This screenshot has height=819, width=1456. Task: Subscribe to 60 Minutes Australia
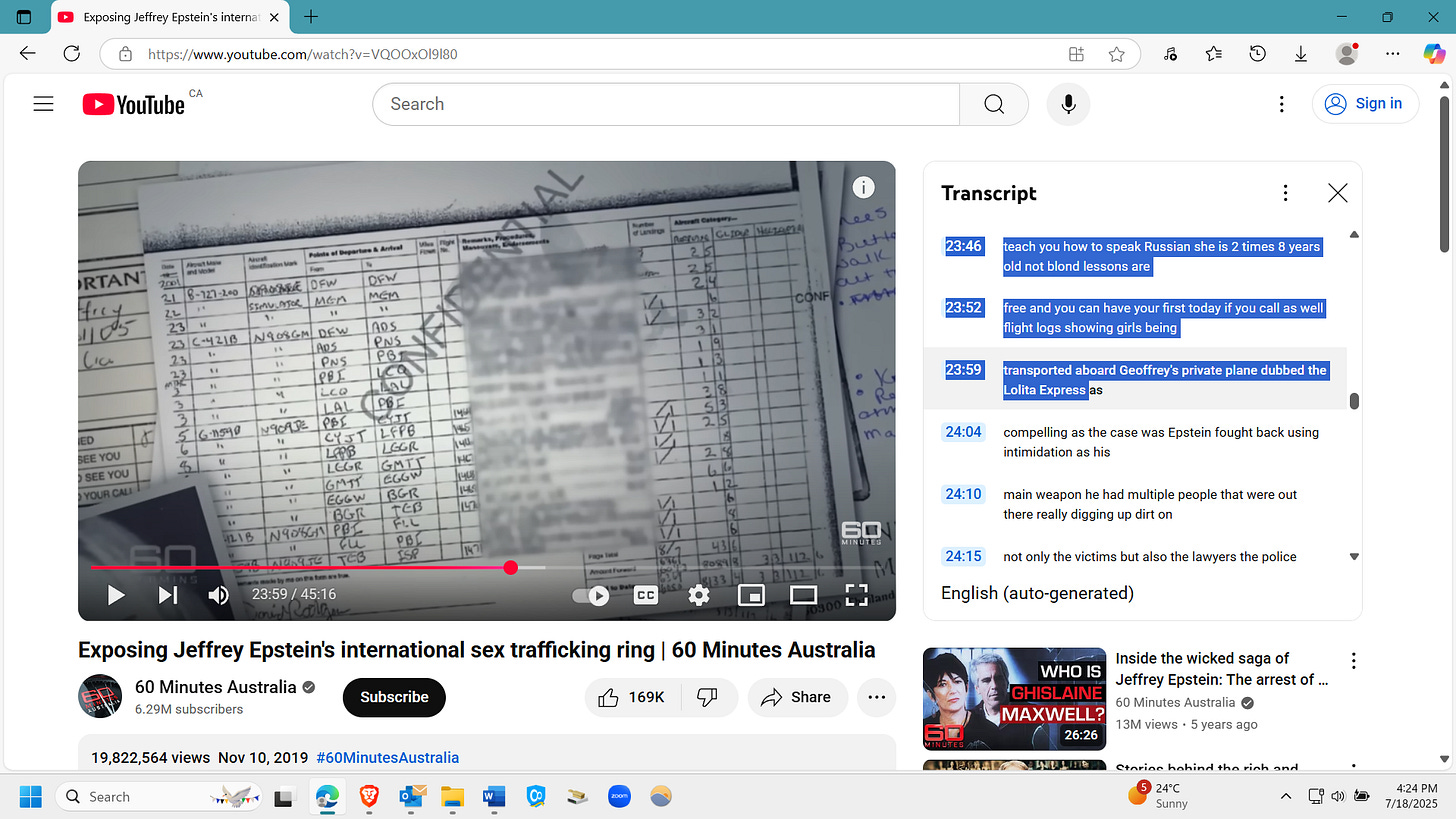point(394,697)
